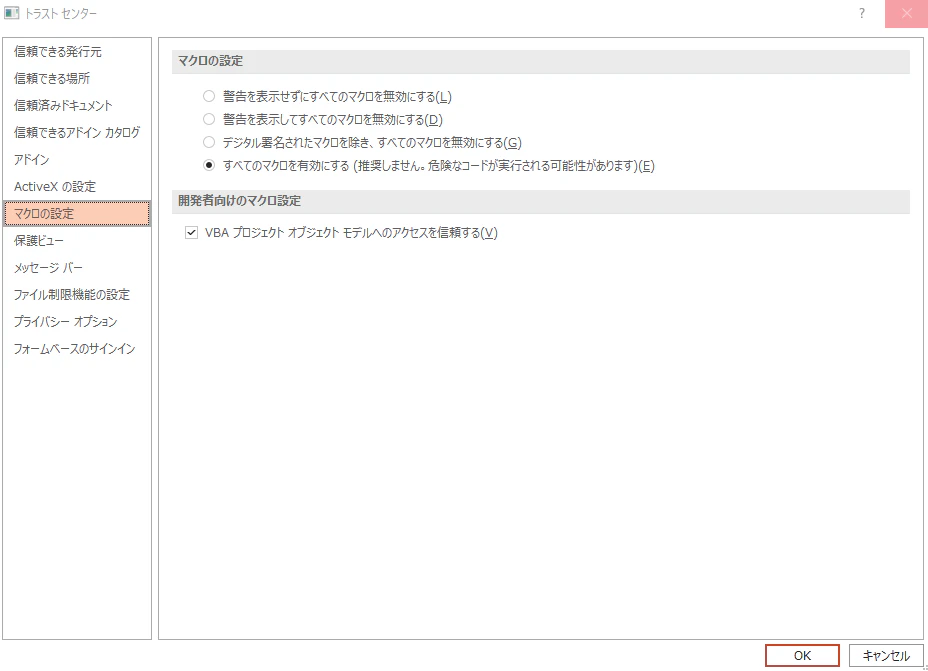Click the マクロの設定 section header
928x671 pixels.
tap(540, 61)
